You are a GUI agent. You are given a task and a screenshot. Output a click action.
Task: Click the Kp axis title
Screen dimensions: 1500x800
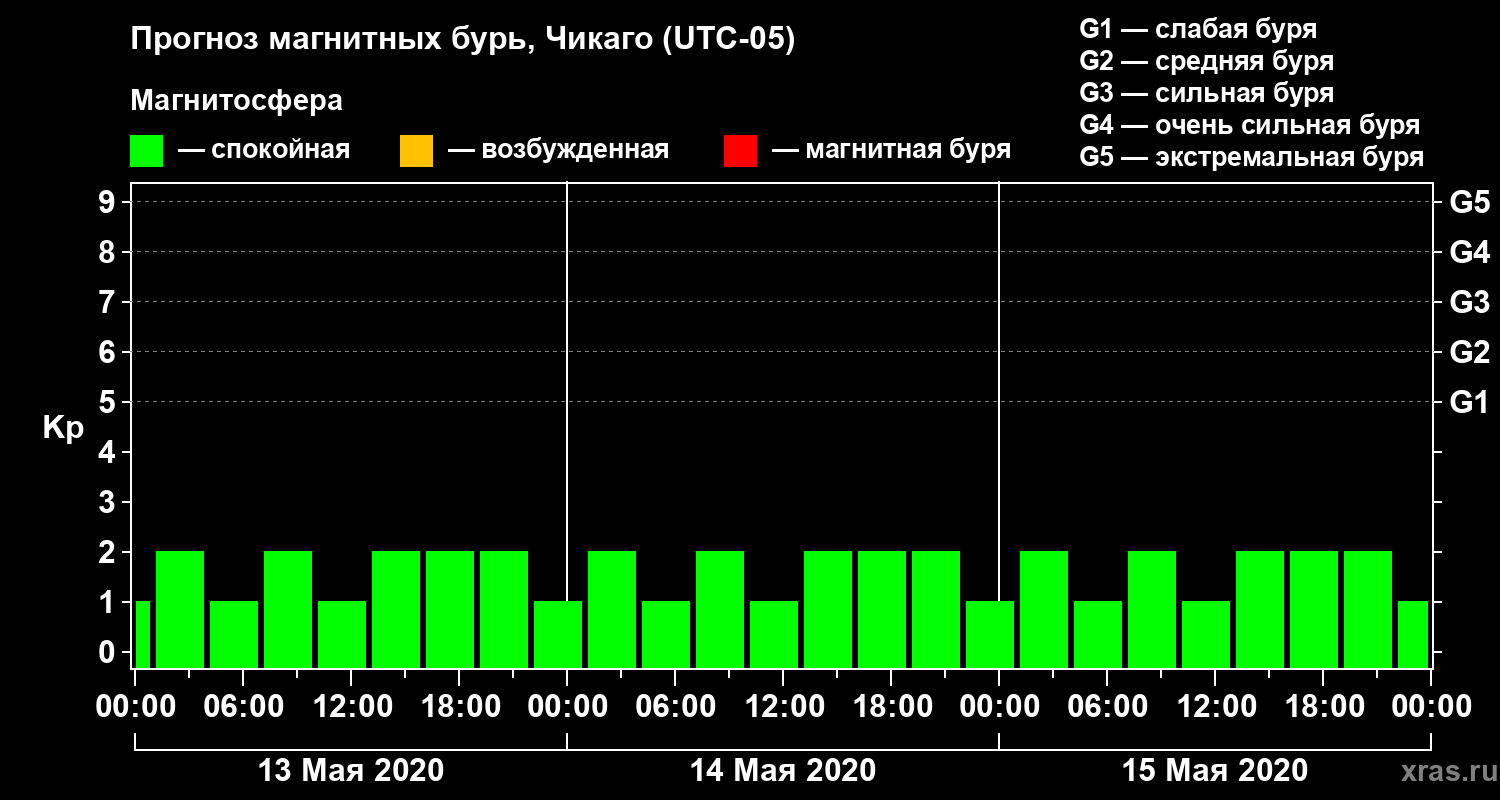coord(63,428)
